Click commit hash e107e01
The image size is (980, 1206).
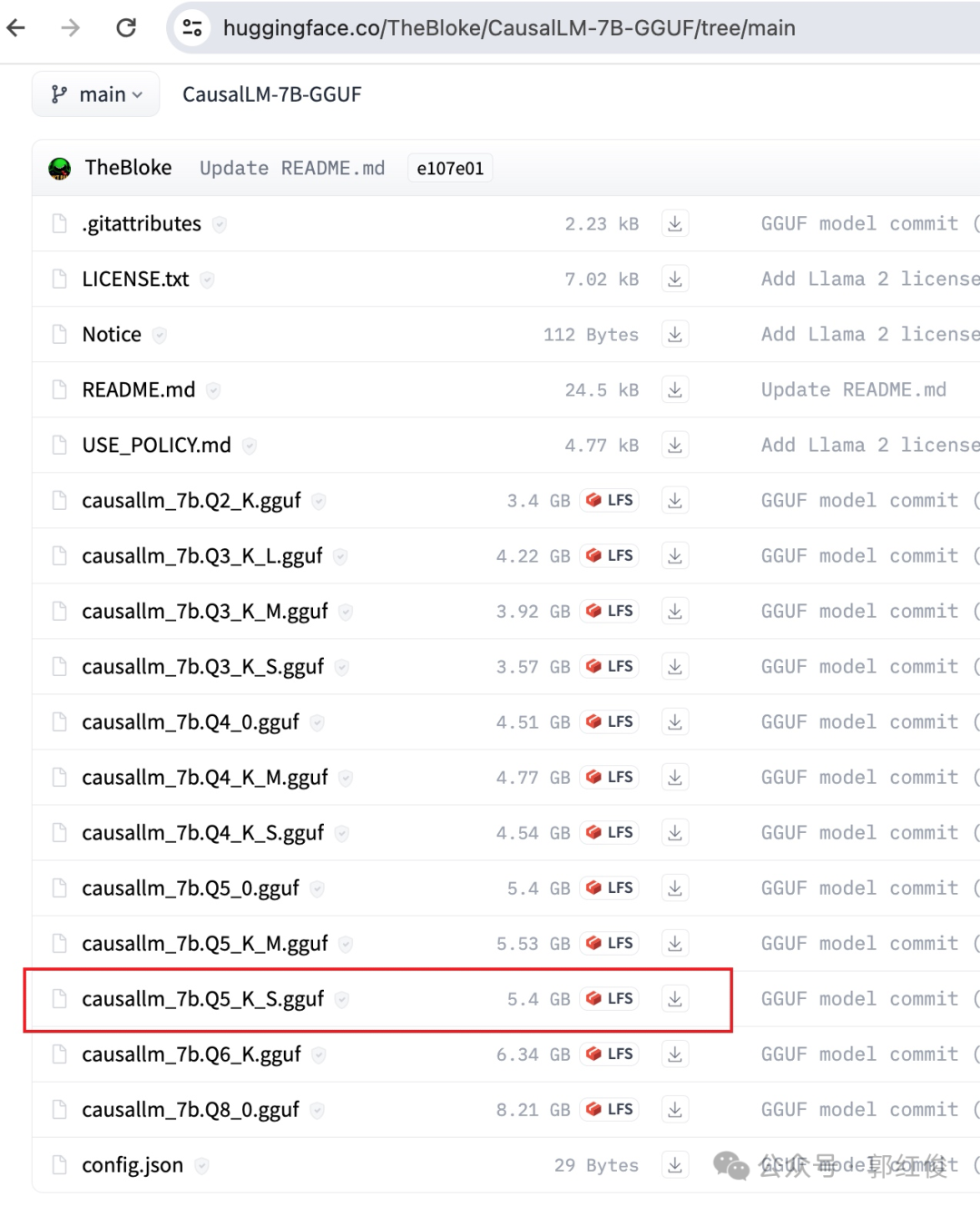click(450, 169)
